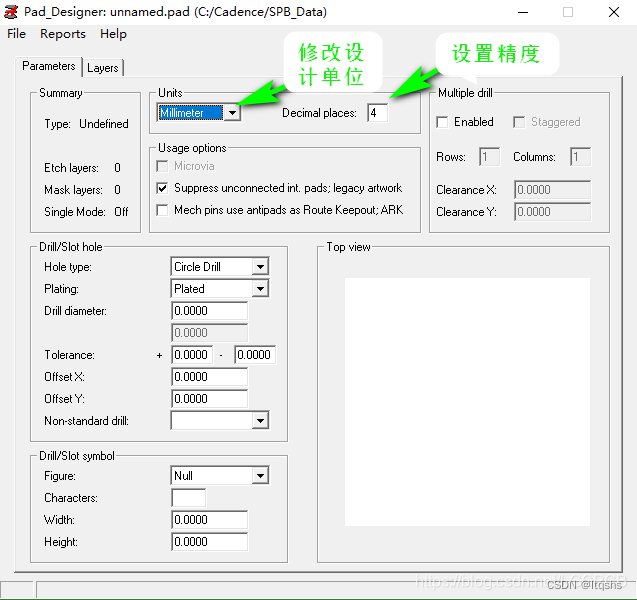Switch to the Layers tab

[102, 68]
